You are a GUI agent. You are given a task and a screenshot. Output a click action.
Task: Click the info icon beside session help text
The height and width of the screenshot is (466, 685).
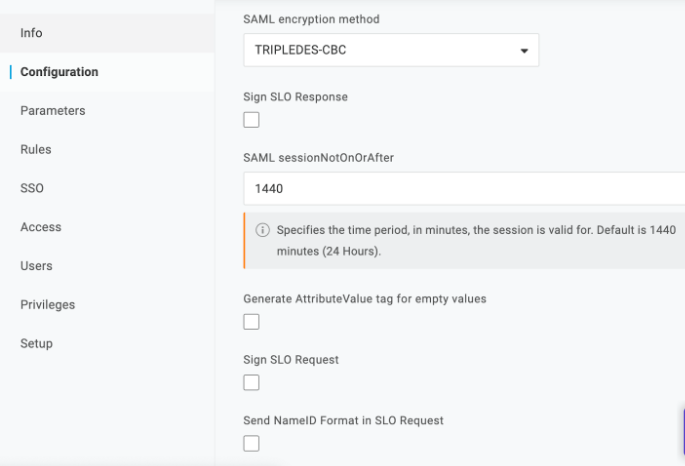[263, 230]
